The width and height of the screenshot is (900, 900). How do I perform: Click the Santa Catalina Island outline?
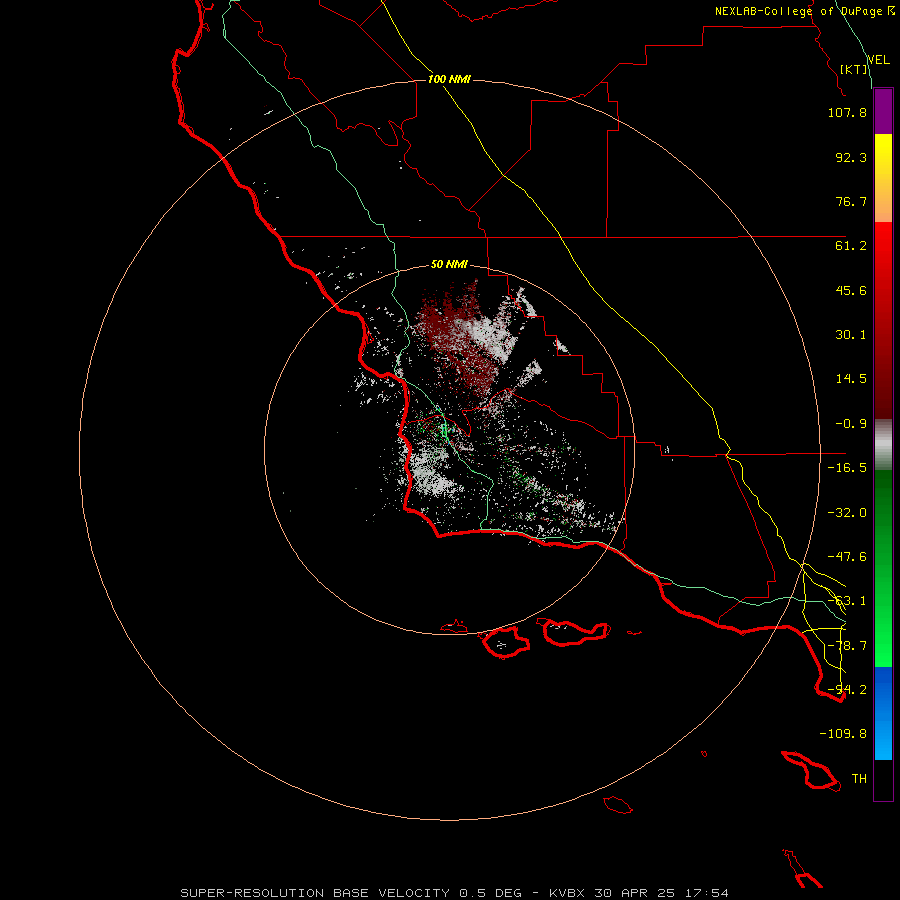coord(812,771)
